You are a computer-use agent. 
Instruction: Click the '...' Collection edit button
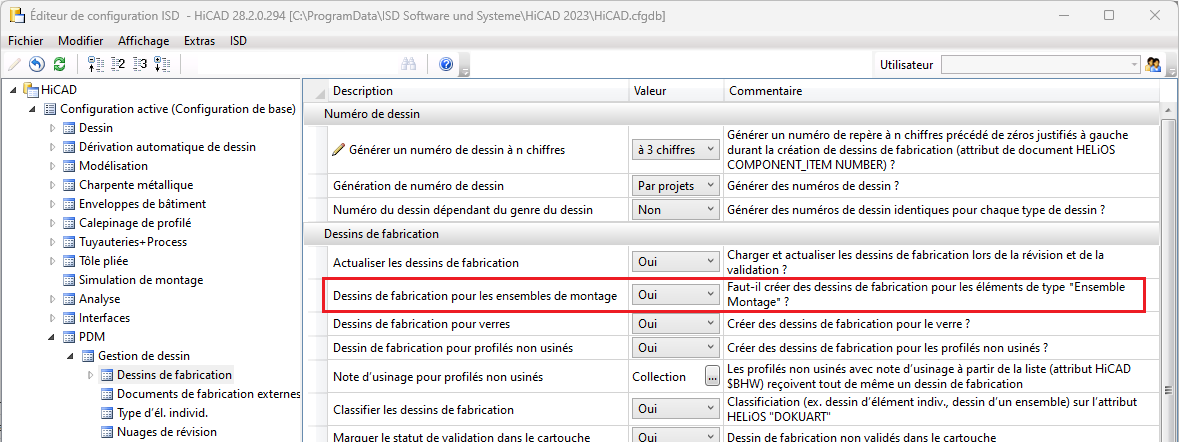tap(711, 377)
